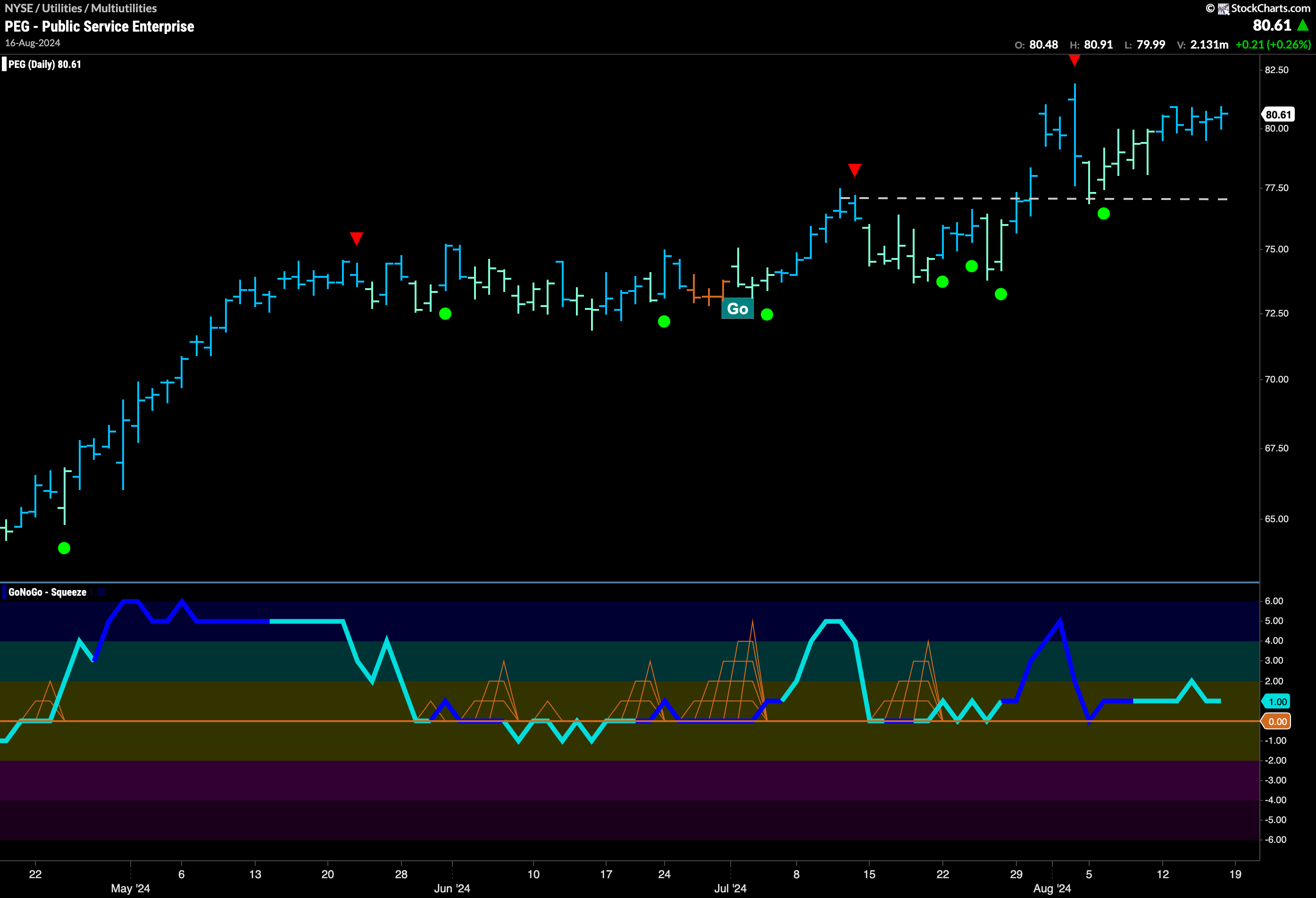Click the +0.21 (+0.26%) change text
Image resolution: width=1316 pixels, height=898 pixels.
[1273, 45]
